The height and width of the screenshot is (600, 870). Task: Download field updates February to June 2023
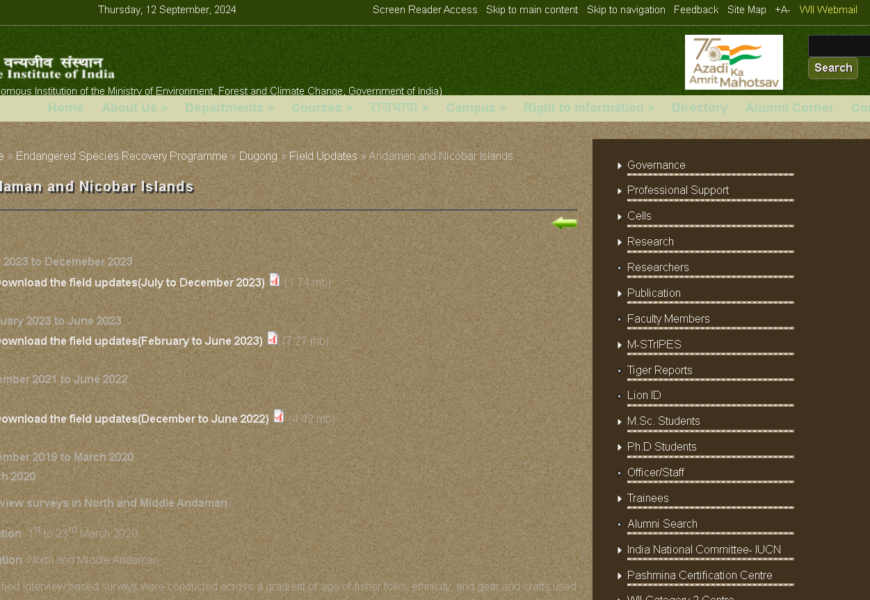(131, 341)
